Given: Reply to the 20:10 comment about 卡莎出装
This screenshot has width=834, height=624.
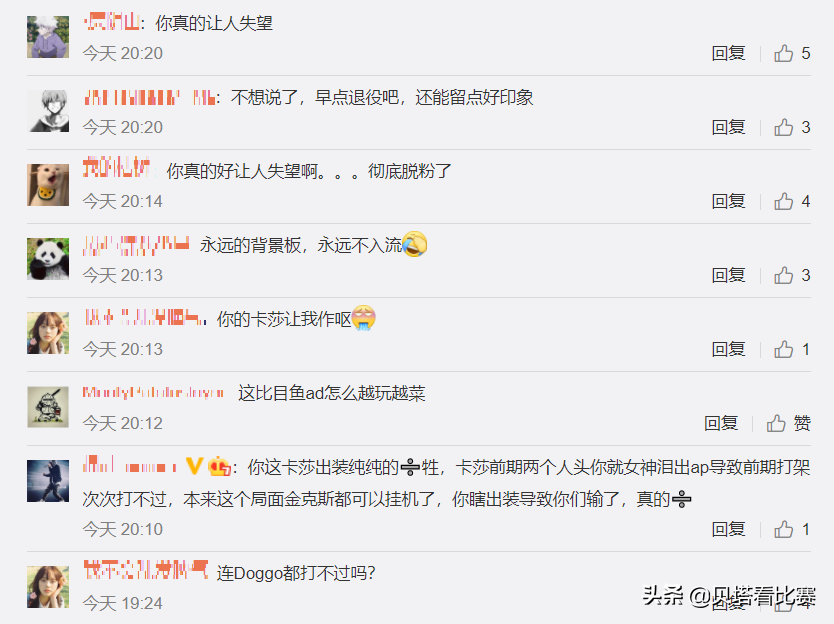Looking at the screenshot, I should click(x=728, y=529).
